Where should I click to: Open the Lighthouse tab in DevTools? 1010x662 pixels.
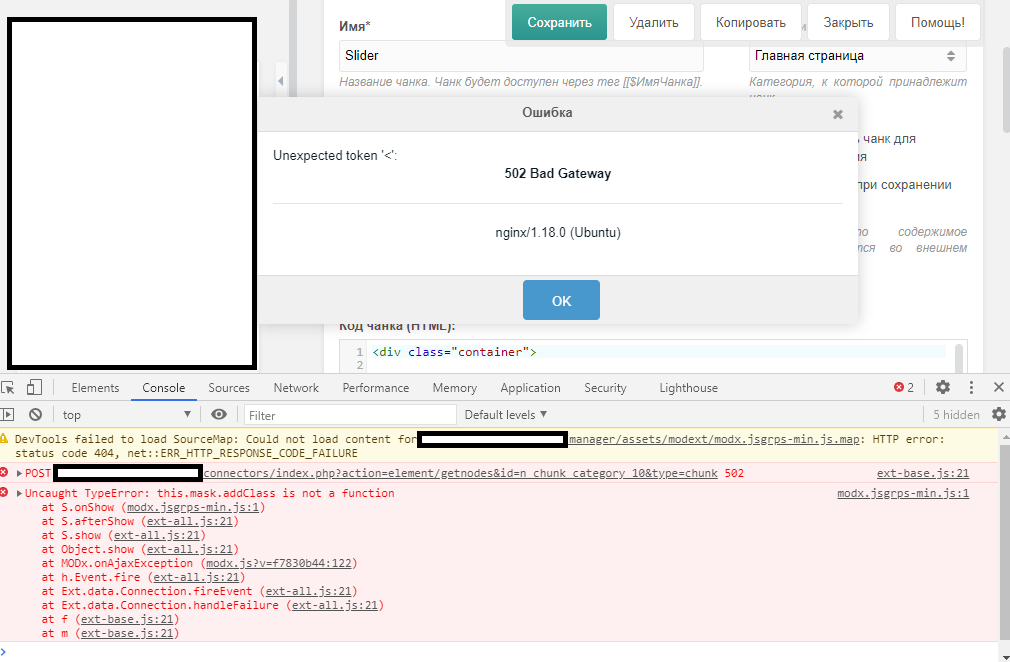[689, 388]
